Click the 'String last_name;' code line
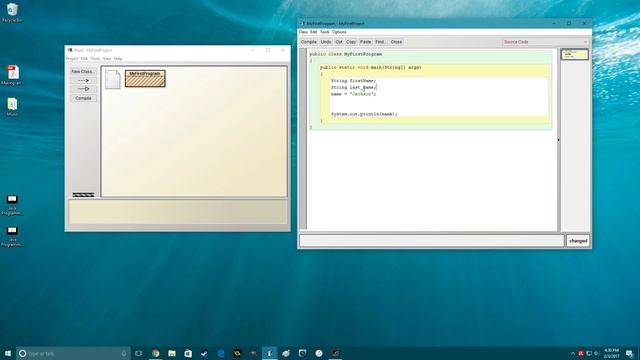This screenshot has height=360, width=640. (x=353, y=87)
